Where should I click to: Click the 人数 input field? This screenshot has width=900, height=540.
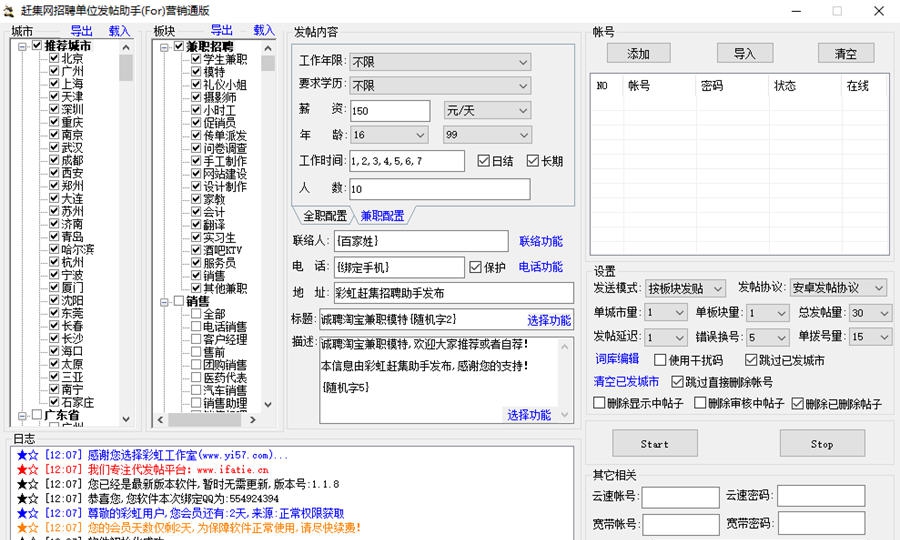(x=440, y=189)
